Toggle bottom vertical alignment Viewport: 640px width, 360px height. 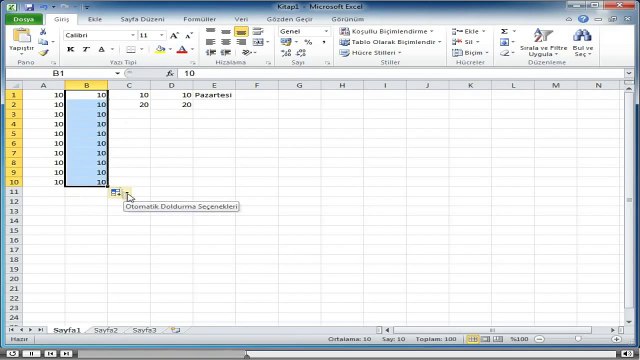pos(241,31)
